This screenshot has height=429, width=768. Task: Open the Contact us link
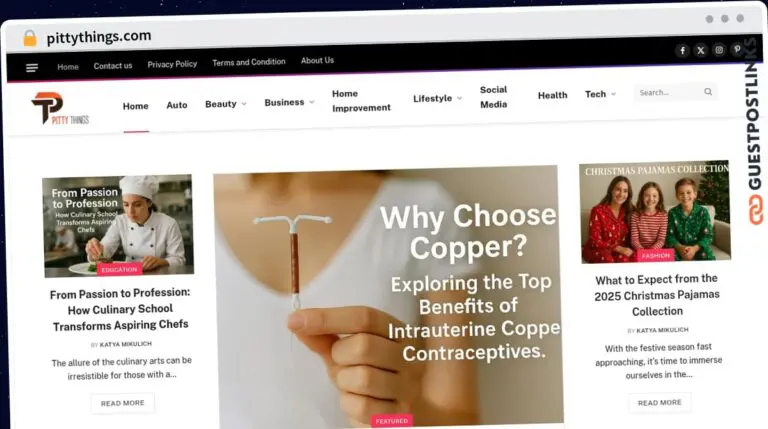pos(113,66)
